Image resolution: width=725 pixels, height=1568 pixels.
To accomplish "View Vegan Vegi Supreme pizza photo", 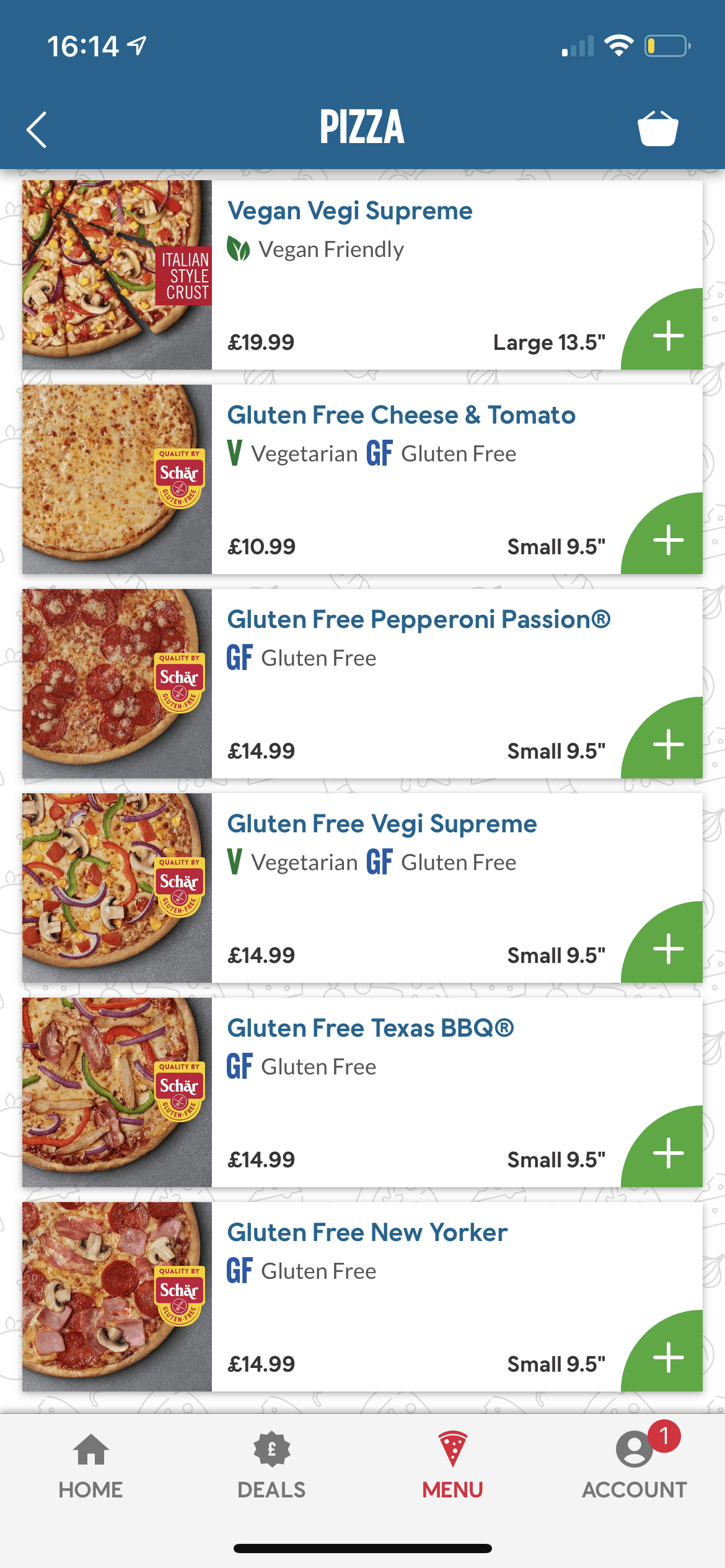I will point(117,275).
